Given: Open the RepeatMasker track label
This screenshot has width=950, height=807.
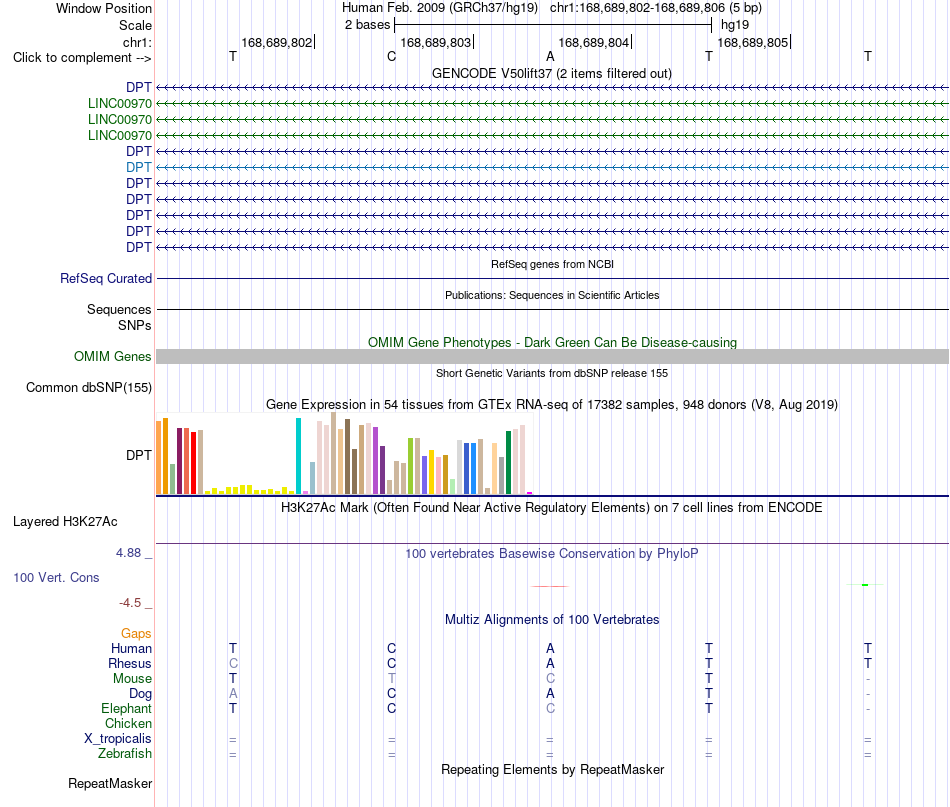Looking at the screenshot, I should click(x=110, y=783).
